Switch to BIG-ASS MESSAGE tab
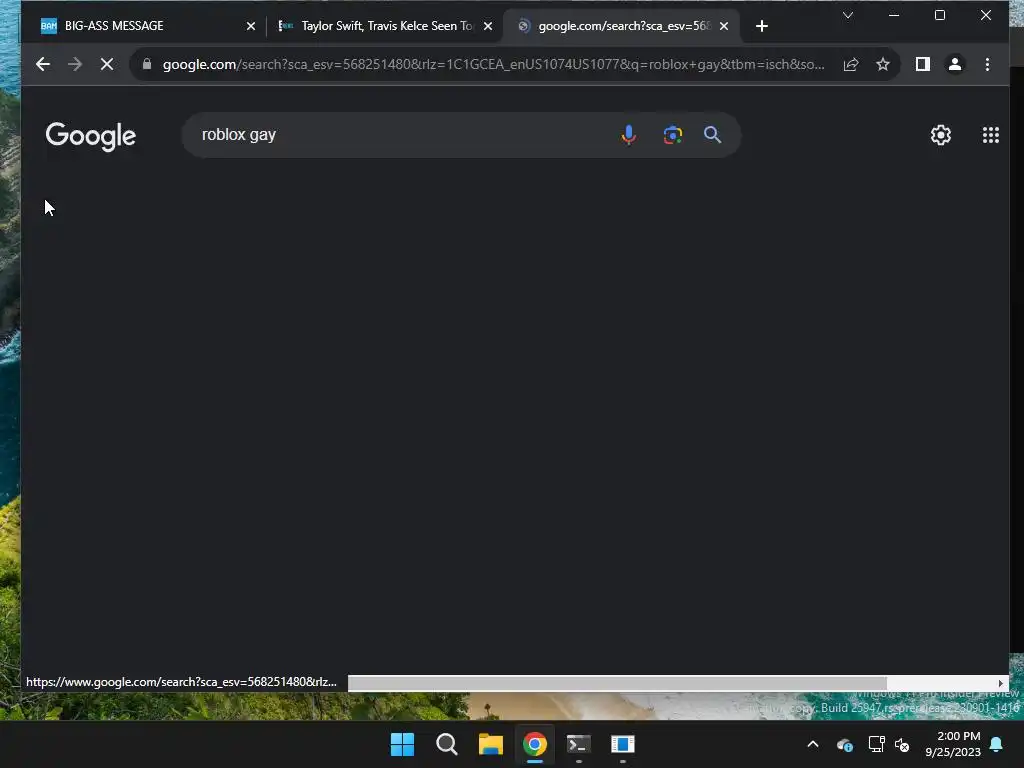 [140, 26]
